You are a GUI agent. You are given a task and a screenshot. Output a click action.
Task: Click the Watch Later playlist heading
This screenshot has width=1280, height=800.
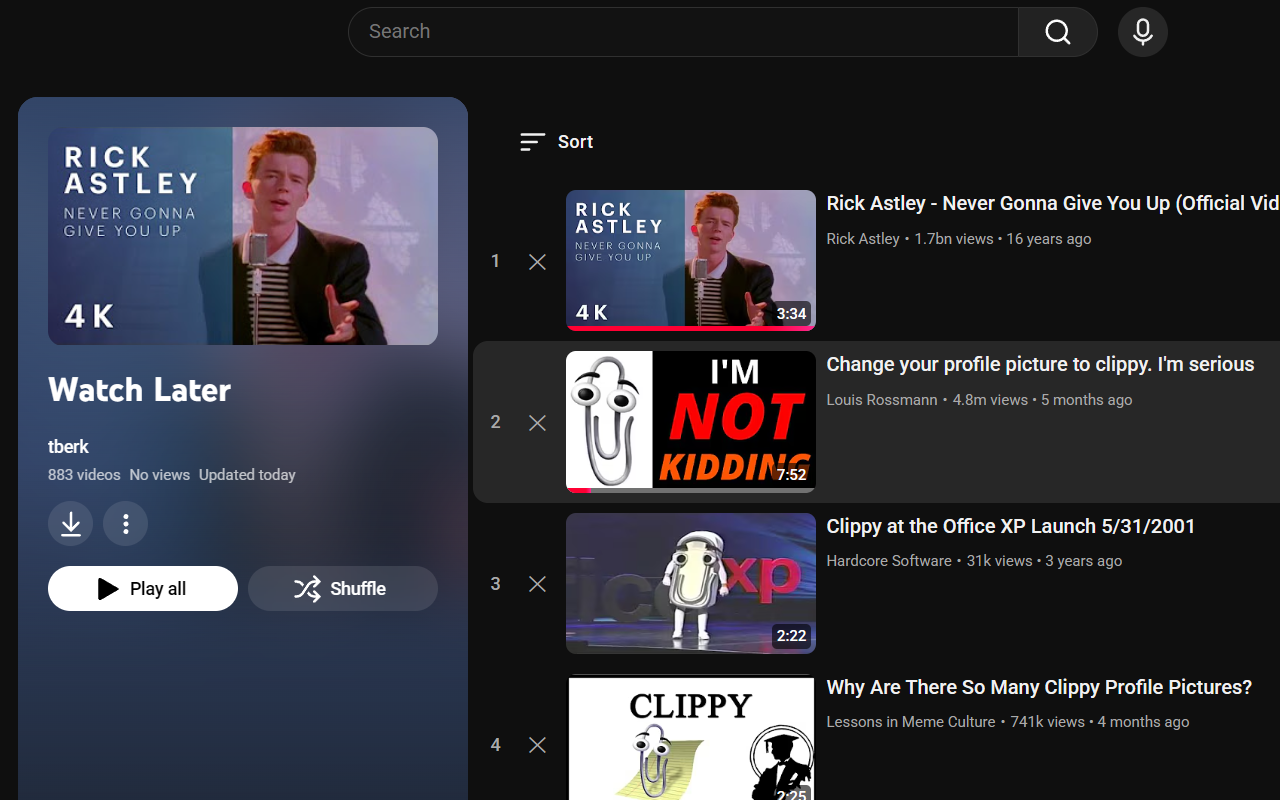point(139,390)
